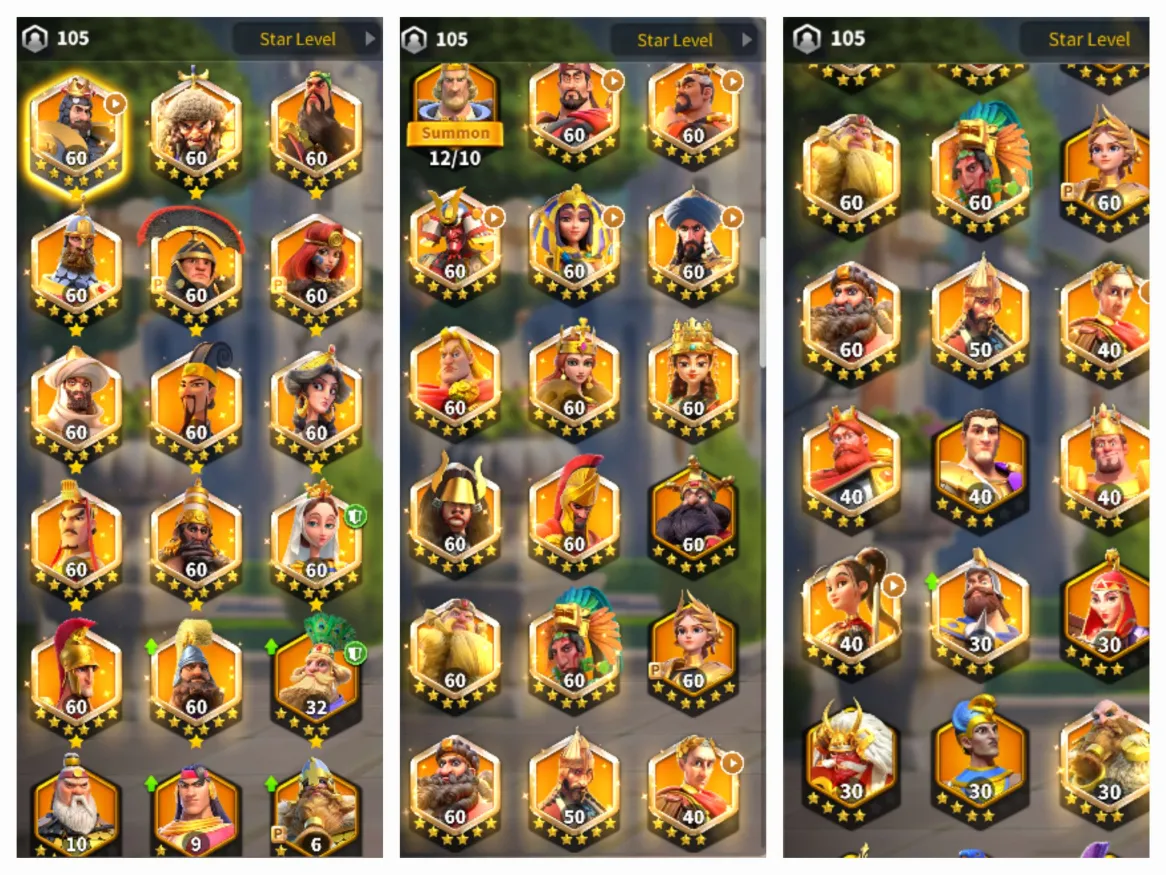Click the Star Level label without arrow

pos(1089,39)
